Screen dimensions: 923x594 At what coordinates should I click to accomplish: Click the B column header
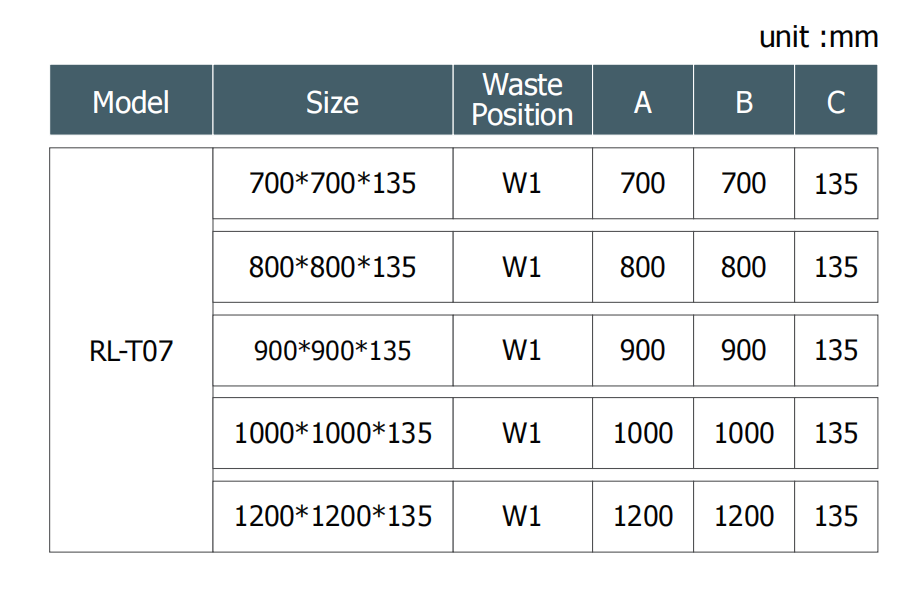744,101
